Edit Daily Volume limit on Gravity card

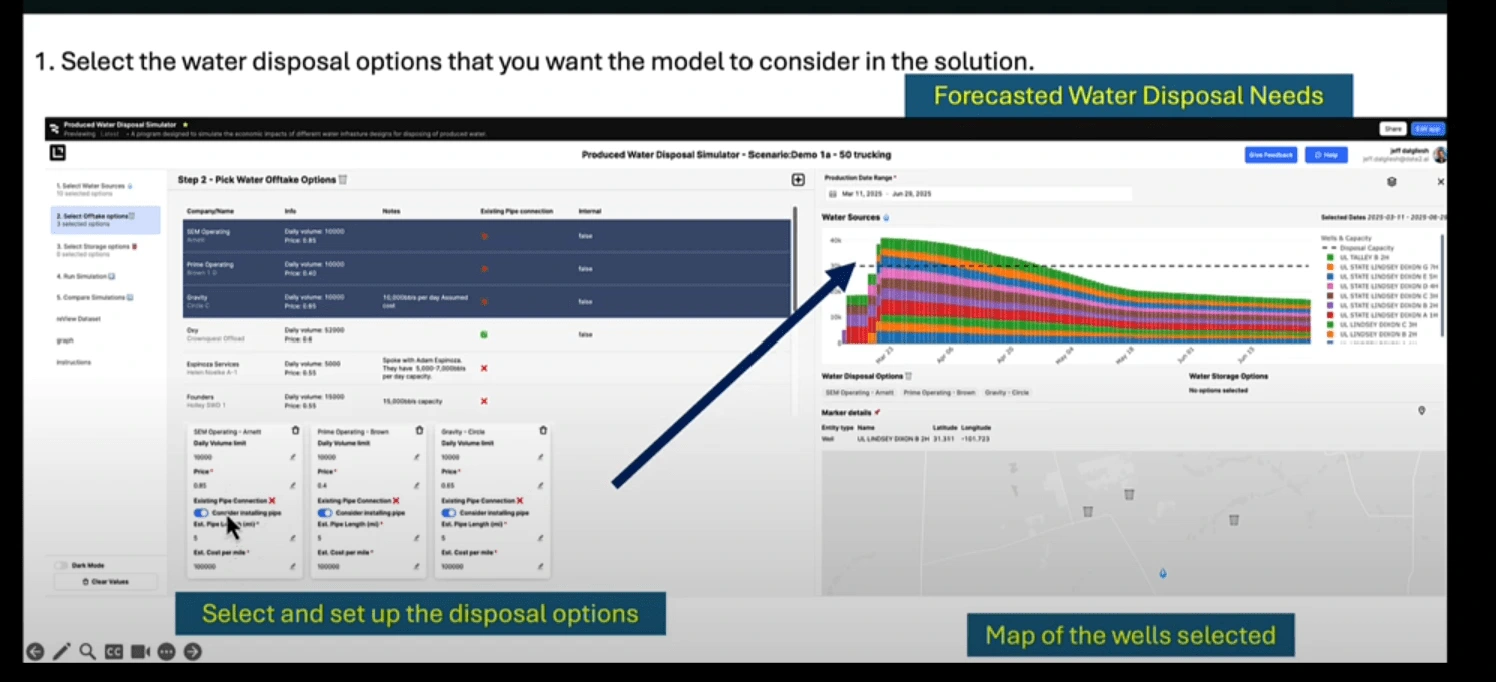pyautogui.click(x=541, y=457)
